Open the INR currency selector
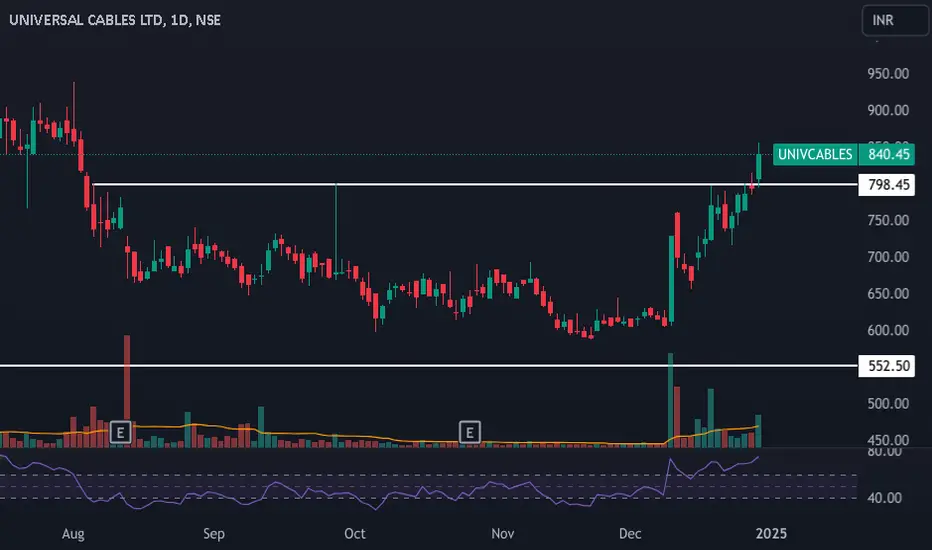 point(895,20)
